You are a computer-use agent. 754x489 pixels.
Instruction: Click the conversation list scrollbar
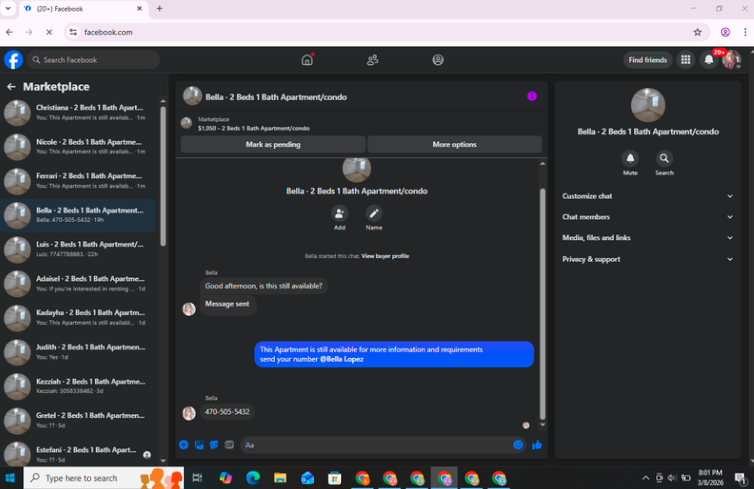163,176
